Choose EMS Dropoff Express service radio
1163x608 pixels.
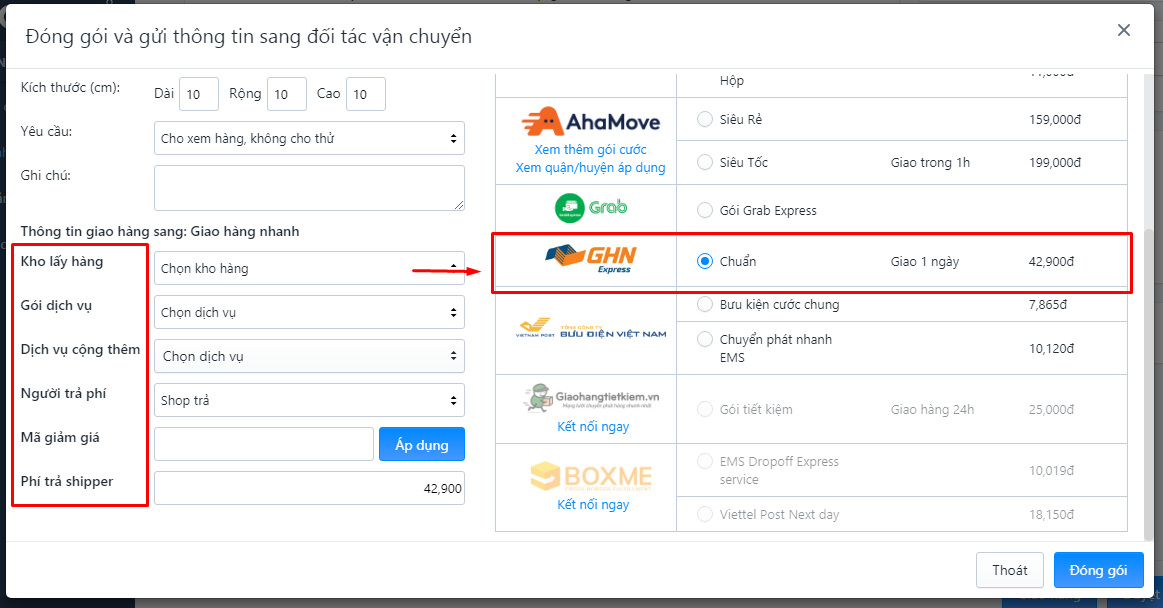click(x=705, y=462)
